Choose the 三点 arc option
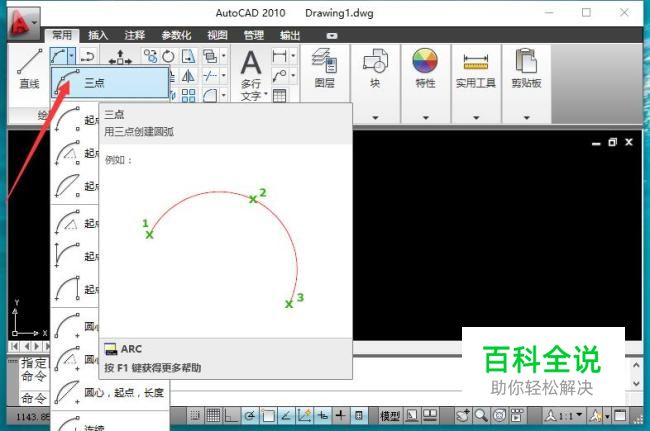Screen dimensions: 650x431 tap(110, 83)
